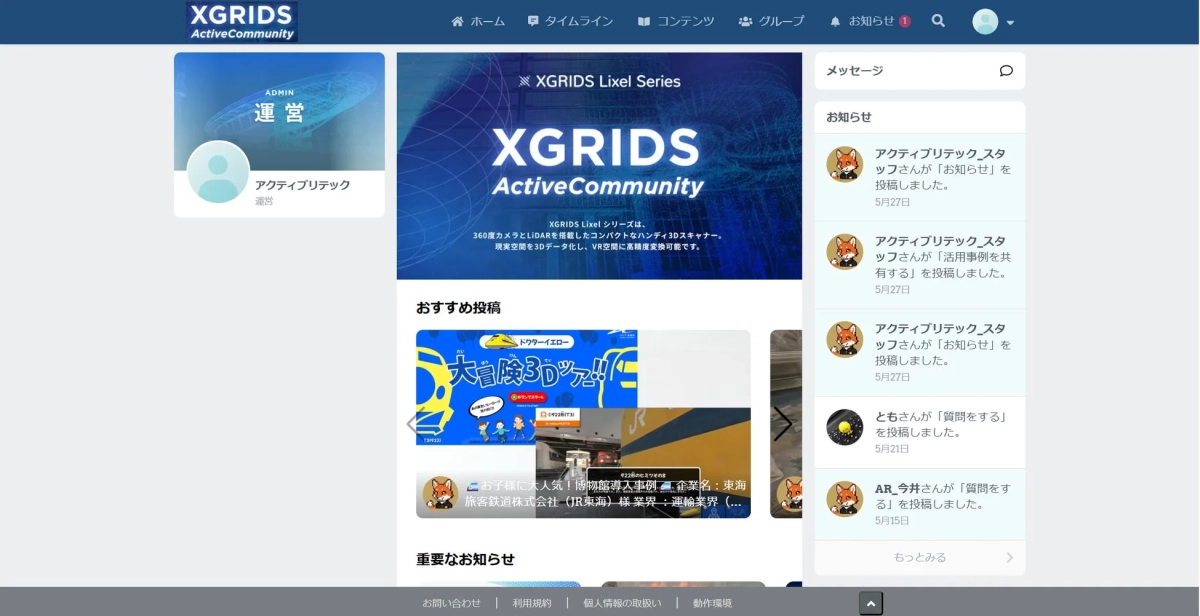
Task: Open the XGRIDS Lixel Series hero banner
Action: (599, 166)
